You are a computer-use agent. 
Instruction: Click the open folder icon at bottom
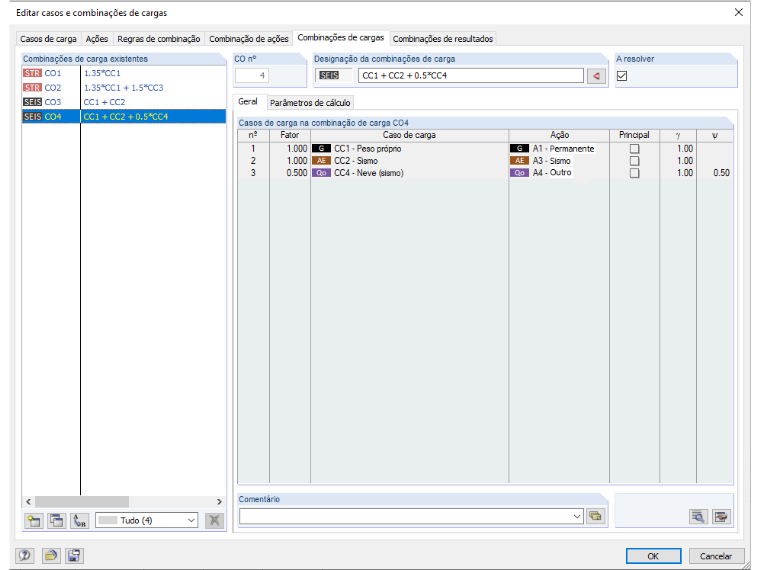[51, 555]
